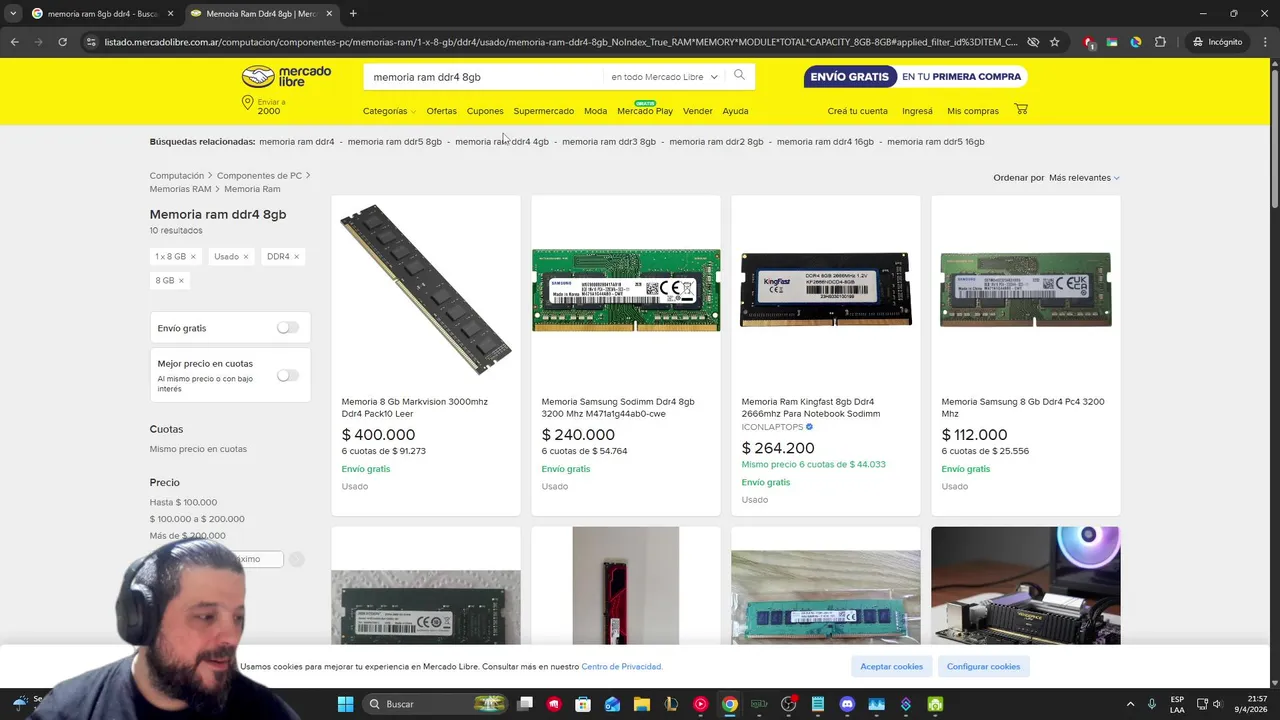Toggle the 'Mejor precio en cuotas' switch
The width and height of the screenshot is (1280, 720).
288,375
